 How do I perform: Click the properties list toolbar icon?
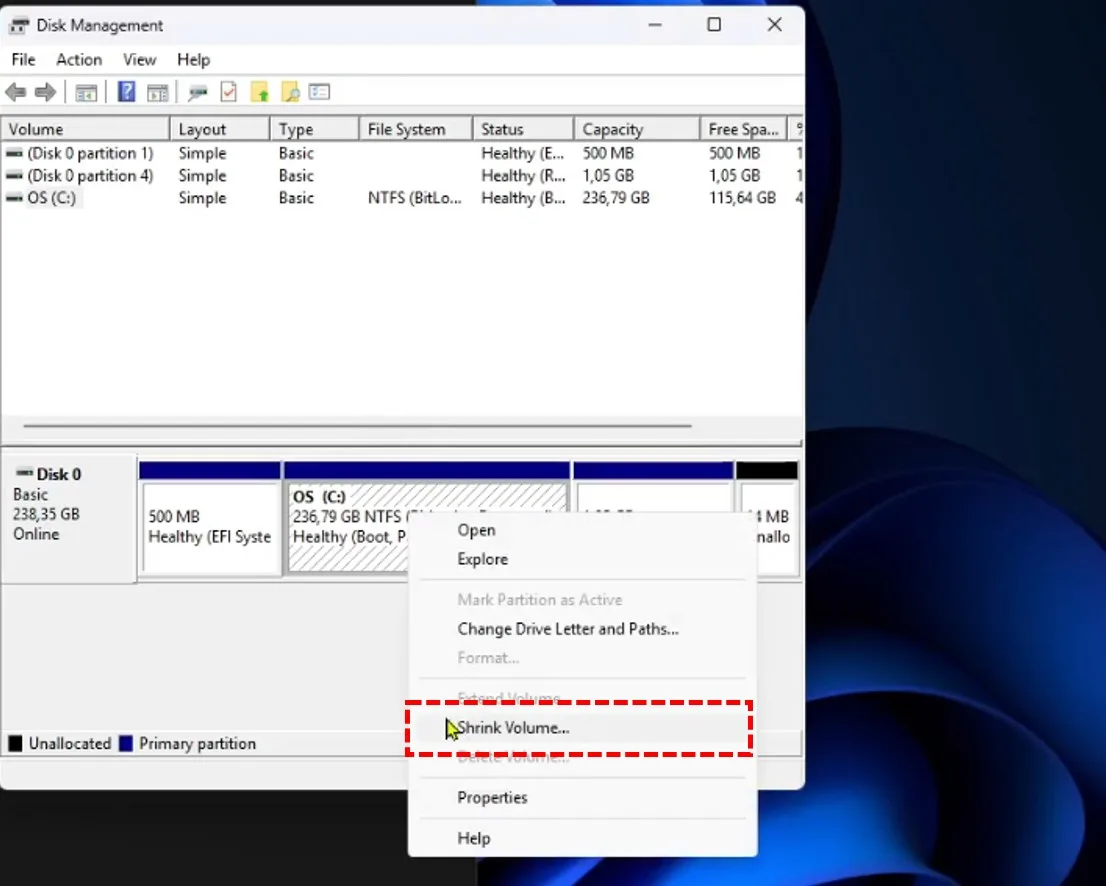(x=320, y=91)
